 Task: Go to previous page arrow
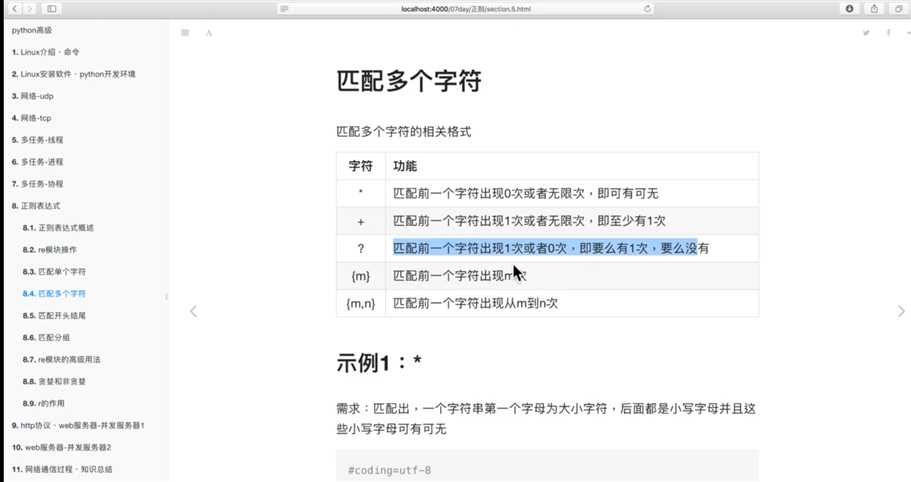193,311
